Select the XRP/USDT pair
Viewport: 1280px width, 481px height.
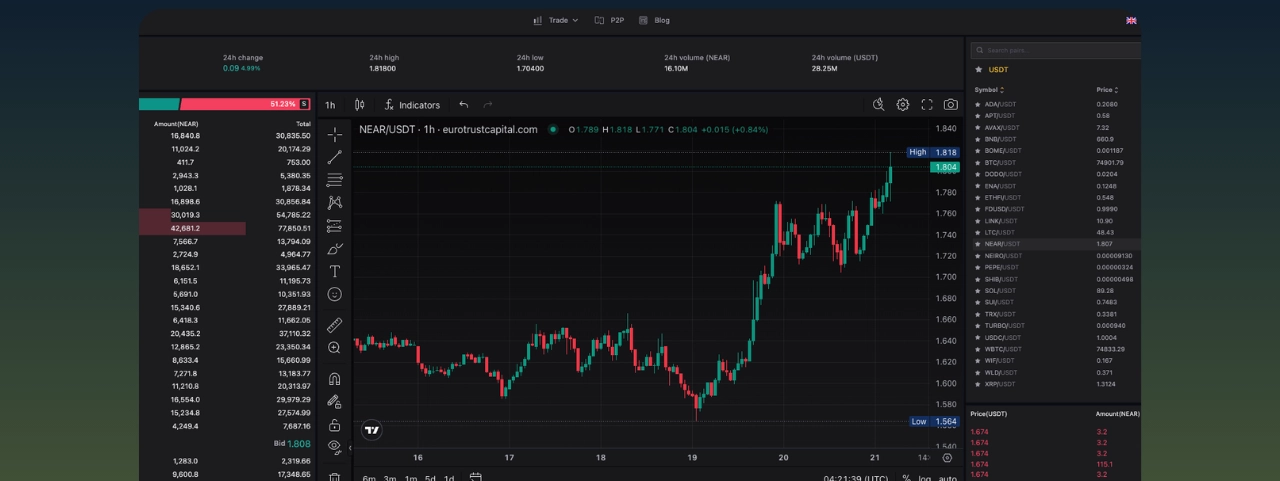coord(1055,384)
